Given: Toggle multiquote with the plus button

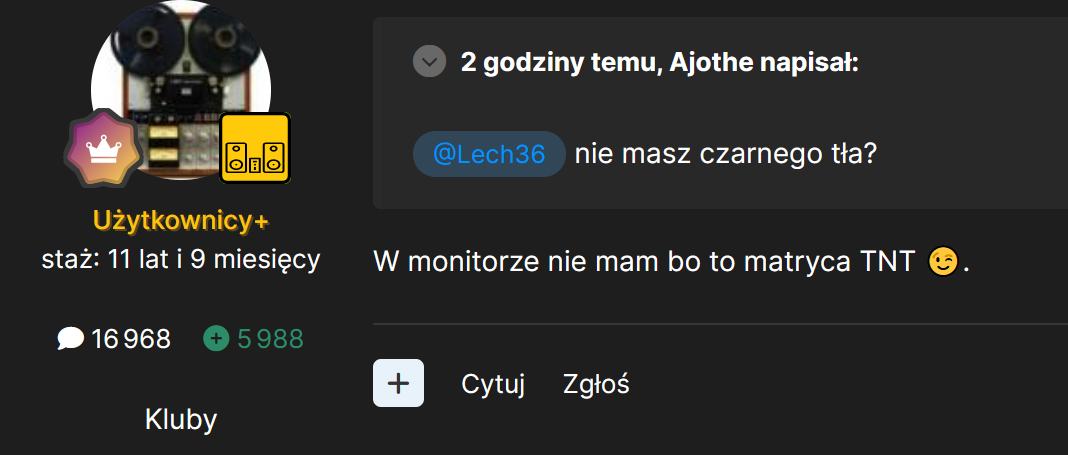Looking at the screenshot, I should click(x=398, y=383).
